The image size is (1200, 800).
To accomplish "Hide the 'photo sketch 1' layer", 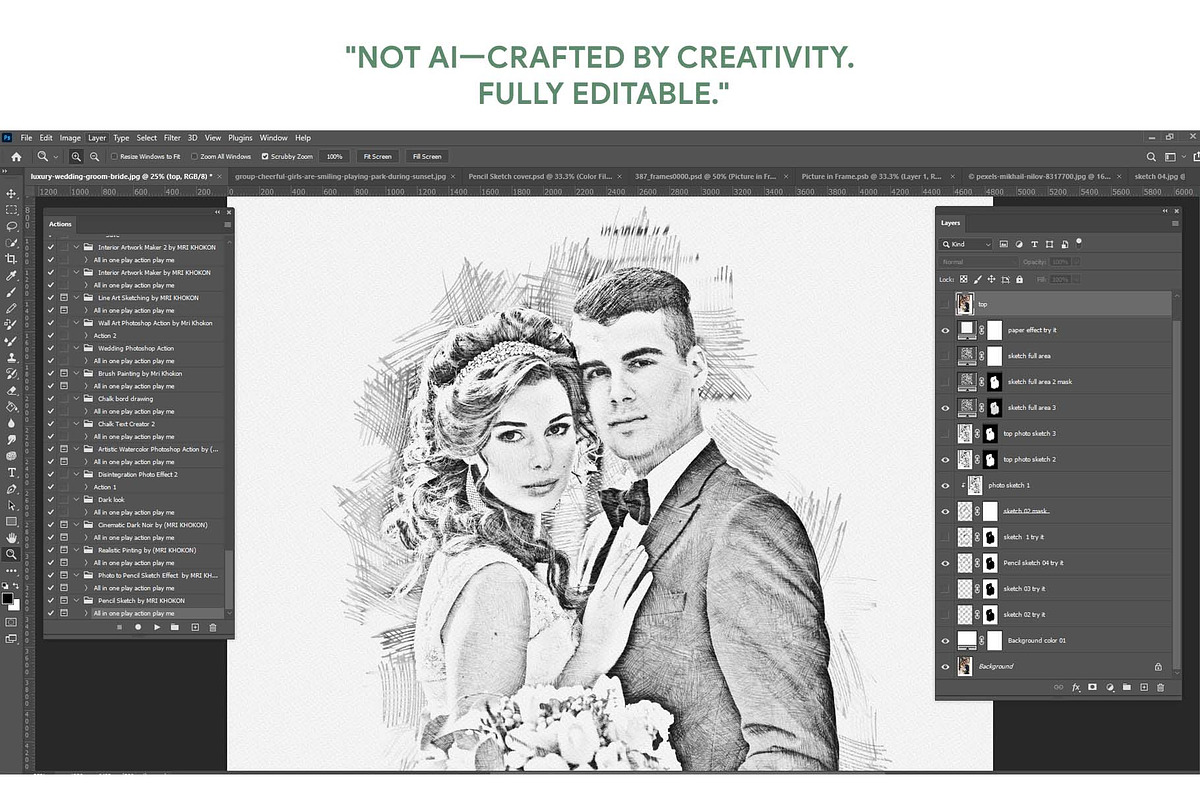I will pyautogui.click(x=946, y=485).
